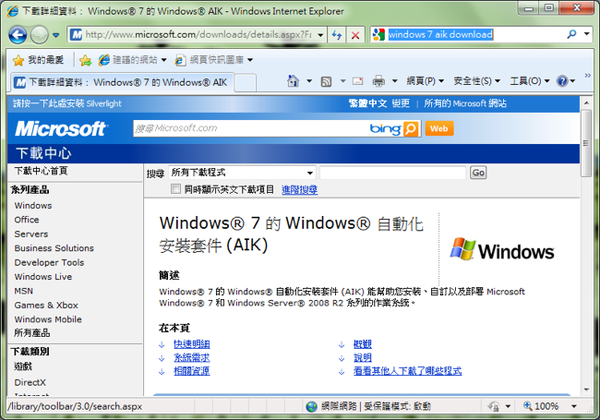Screen dimensions: 600x420
Task: Open a new blank tab button
Action: tap(245, 83)
